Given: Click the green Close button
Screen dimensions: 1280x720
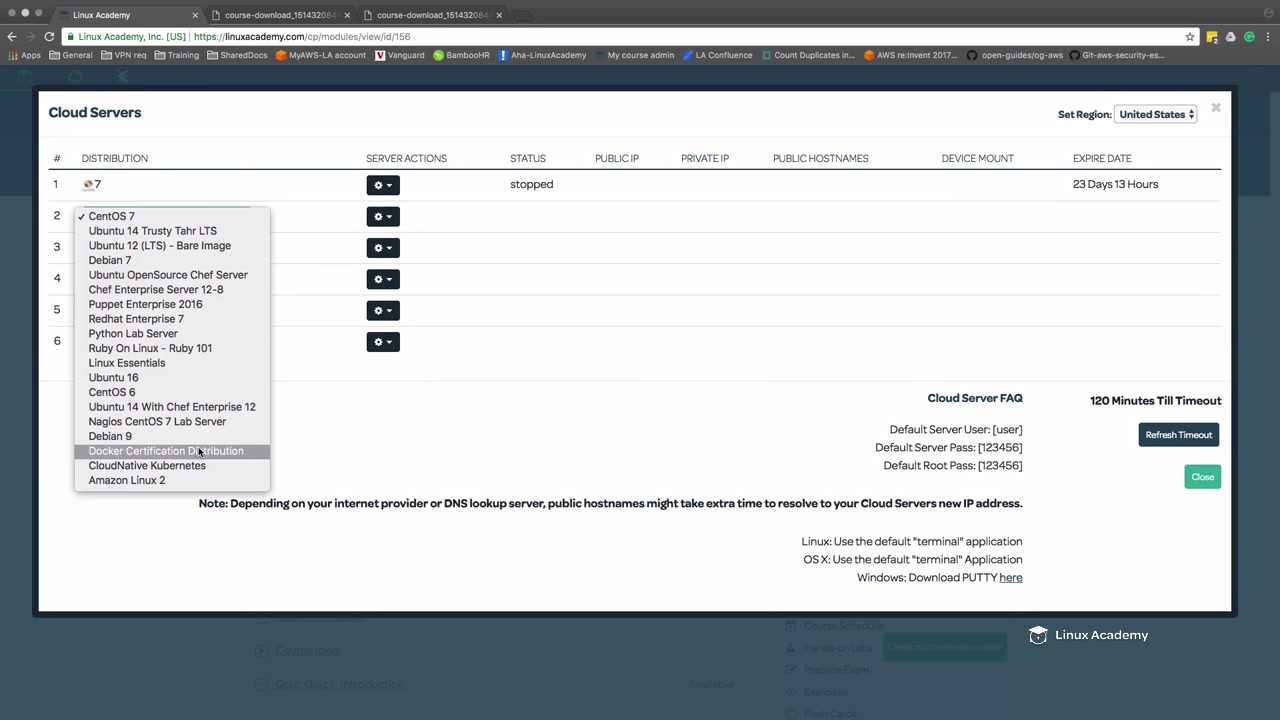Looking at the screenshot, I should pos(1202,477).
